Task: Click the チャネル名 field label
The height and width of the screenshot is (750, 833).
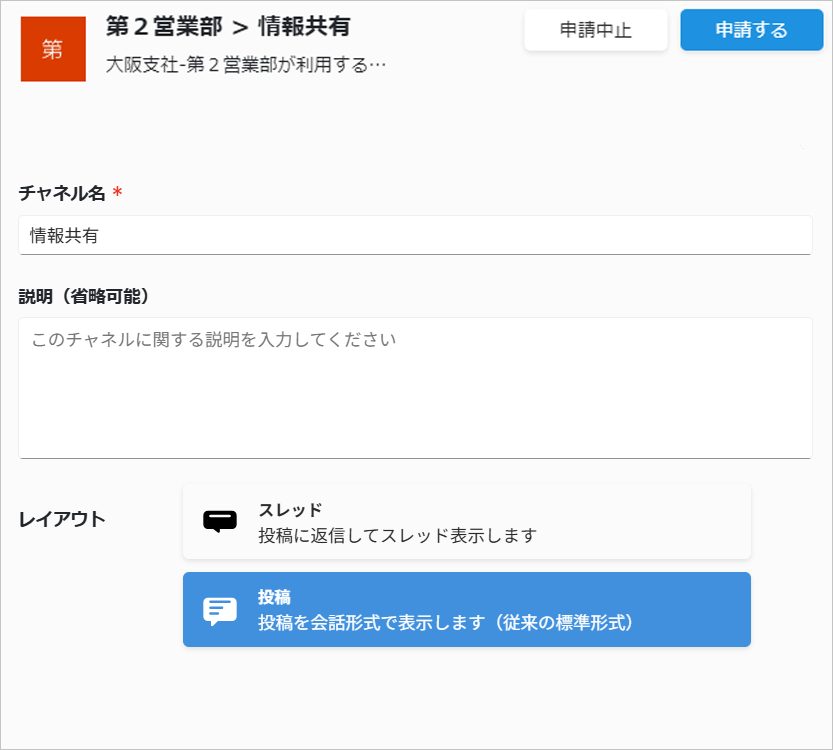Action: click(62, 193)
